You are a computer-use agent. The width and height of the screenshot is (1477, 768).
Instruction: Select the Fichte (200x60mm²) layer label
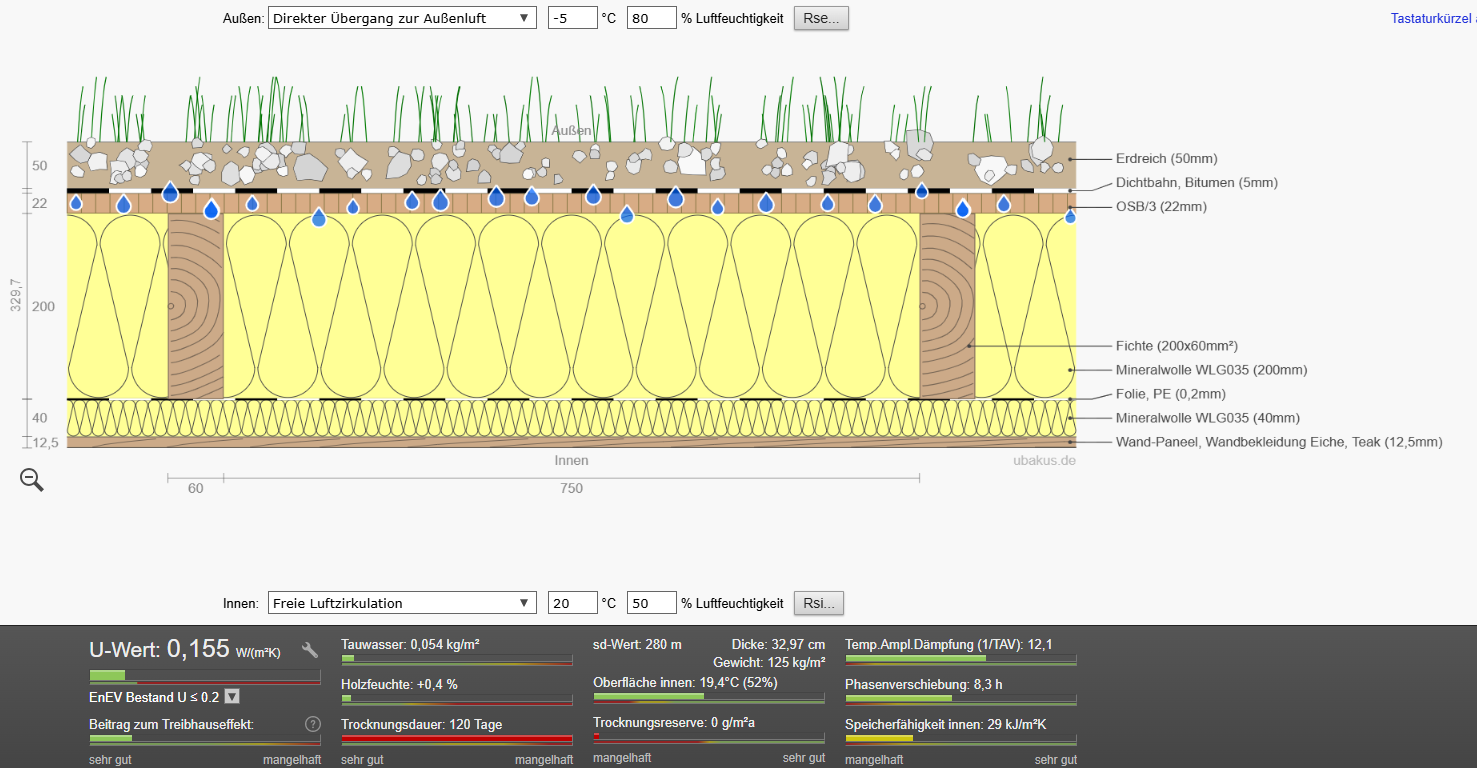point(1177,346)
